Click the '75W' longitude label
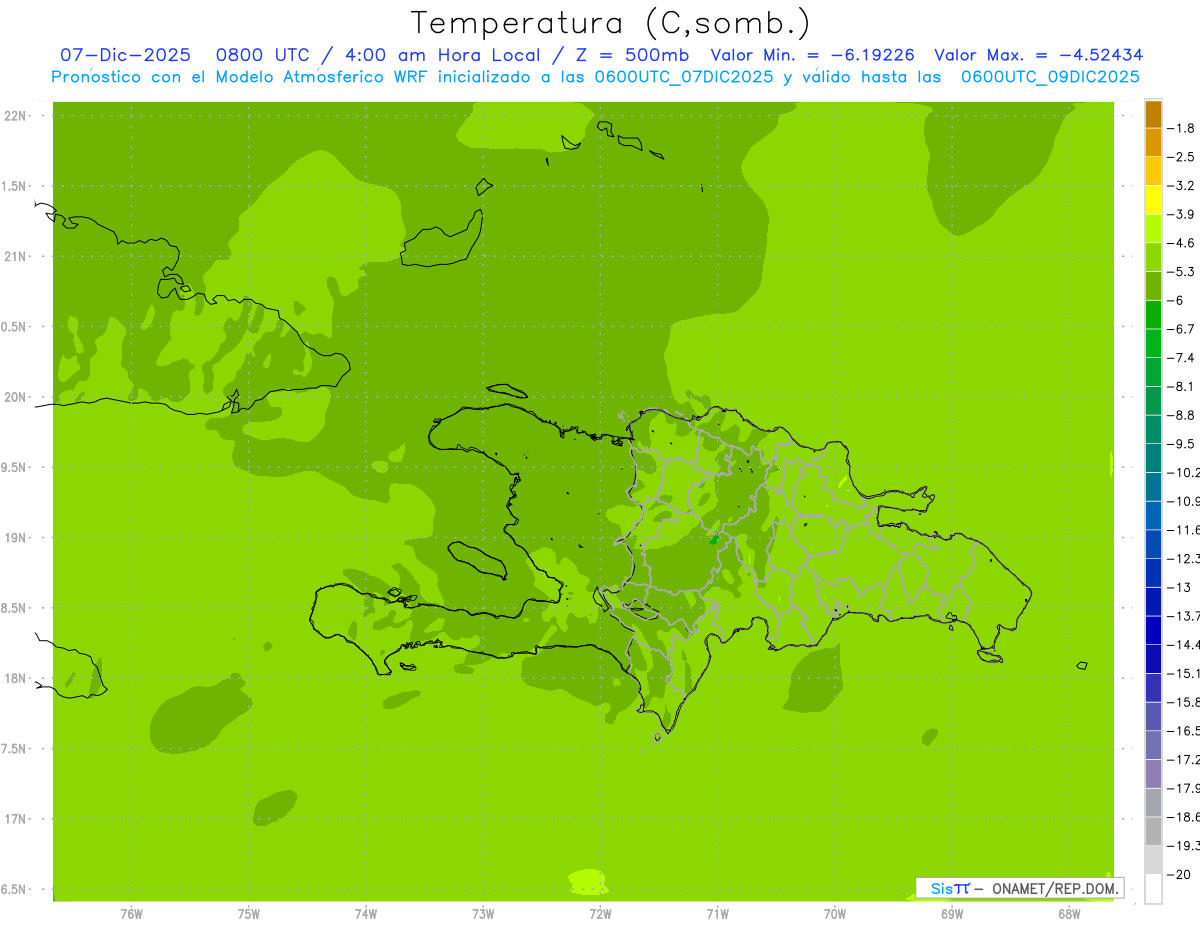This screenshot has width=1200, height=927. pos(248,914)
